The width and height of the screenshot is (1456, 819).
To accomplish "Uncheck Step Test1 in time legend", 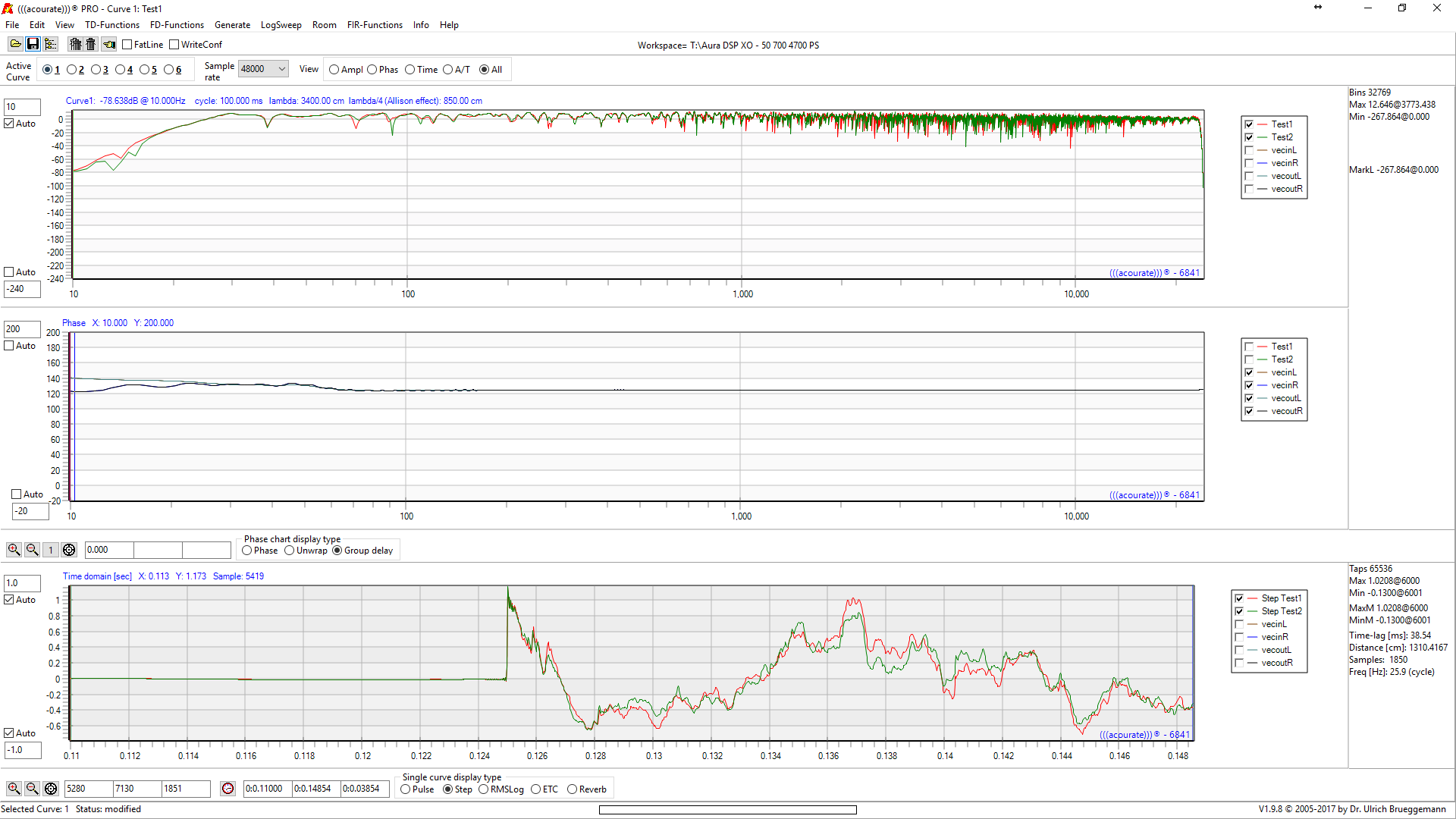I will click(1239, 598).
